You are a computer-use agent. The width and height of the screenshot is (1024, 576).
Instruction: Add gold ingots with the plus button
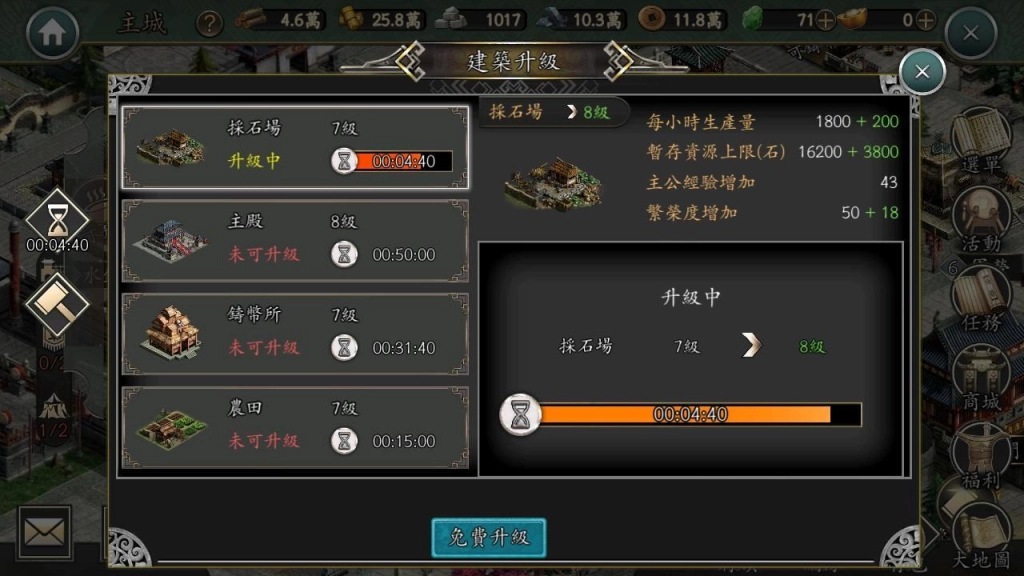pos(925,20)
